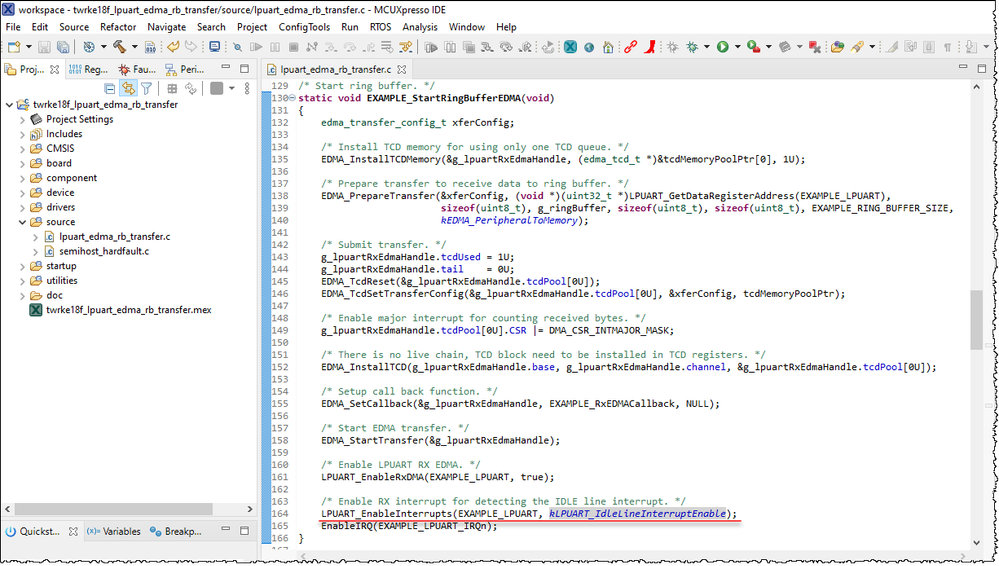Click the green Run play icon
Screen dimensions: 999x566
(722, 47)
